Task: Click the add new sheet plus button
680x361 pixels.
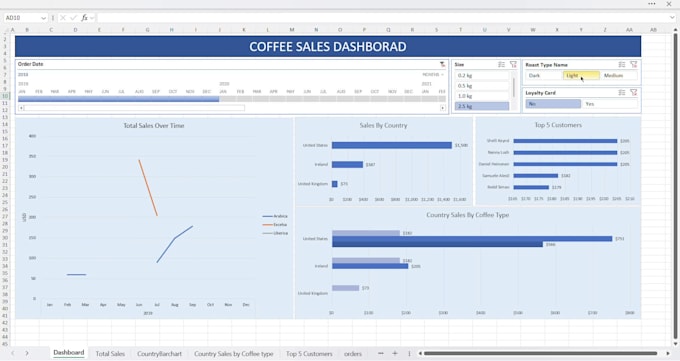Action: pos(395,354)
